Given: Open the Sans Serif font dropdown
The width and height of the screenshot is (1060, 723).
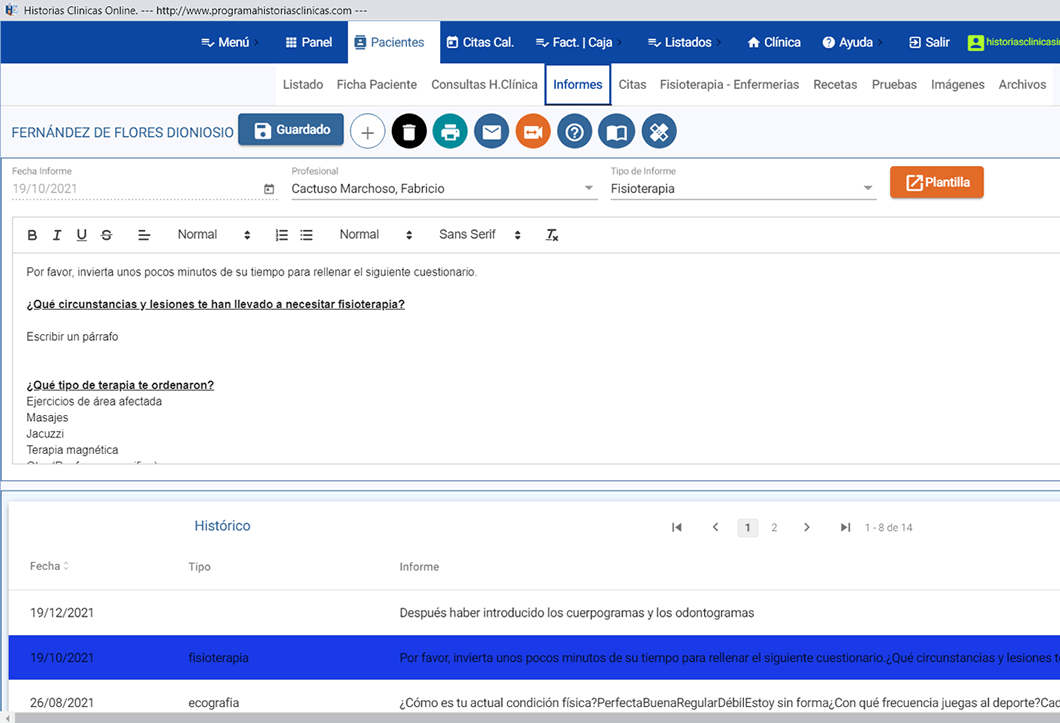Looking at the screenshot, I should pyautogui.click(x=480, y=235).
